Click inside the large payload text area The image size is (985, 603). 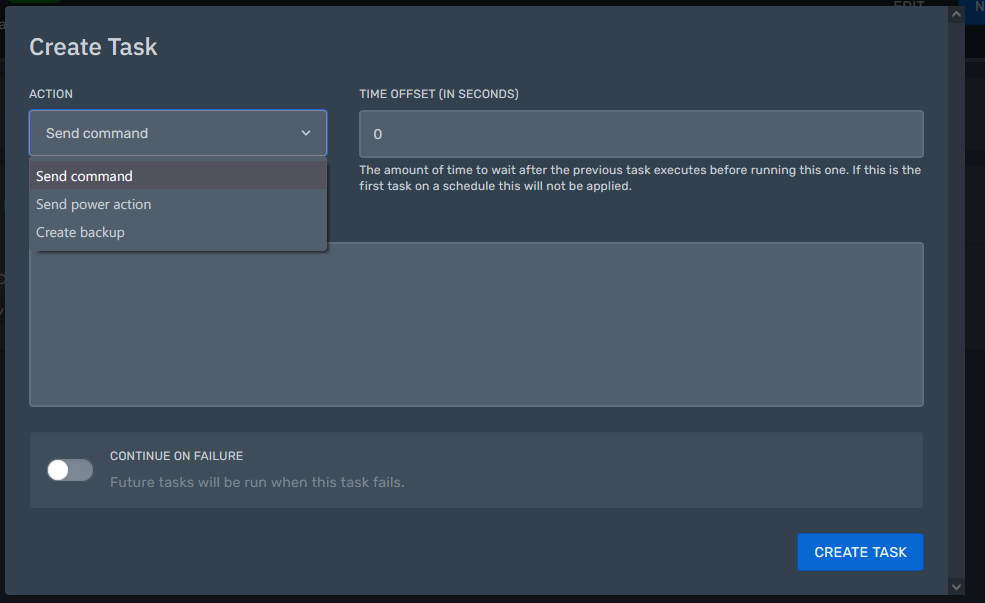coord(476,327)
